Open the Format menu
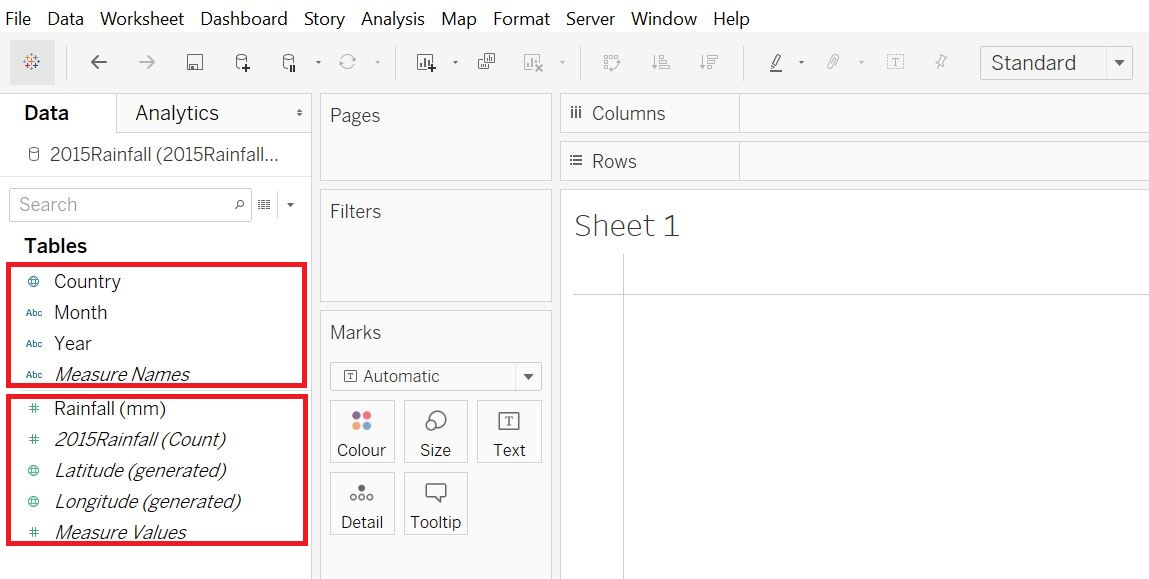The image size is (1149, 579). (522, 18)
